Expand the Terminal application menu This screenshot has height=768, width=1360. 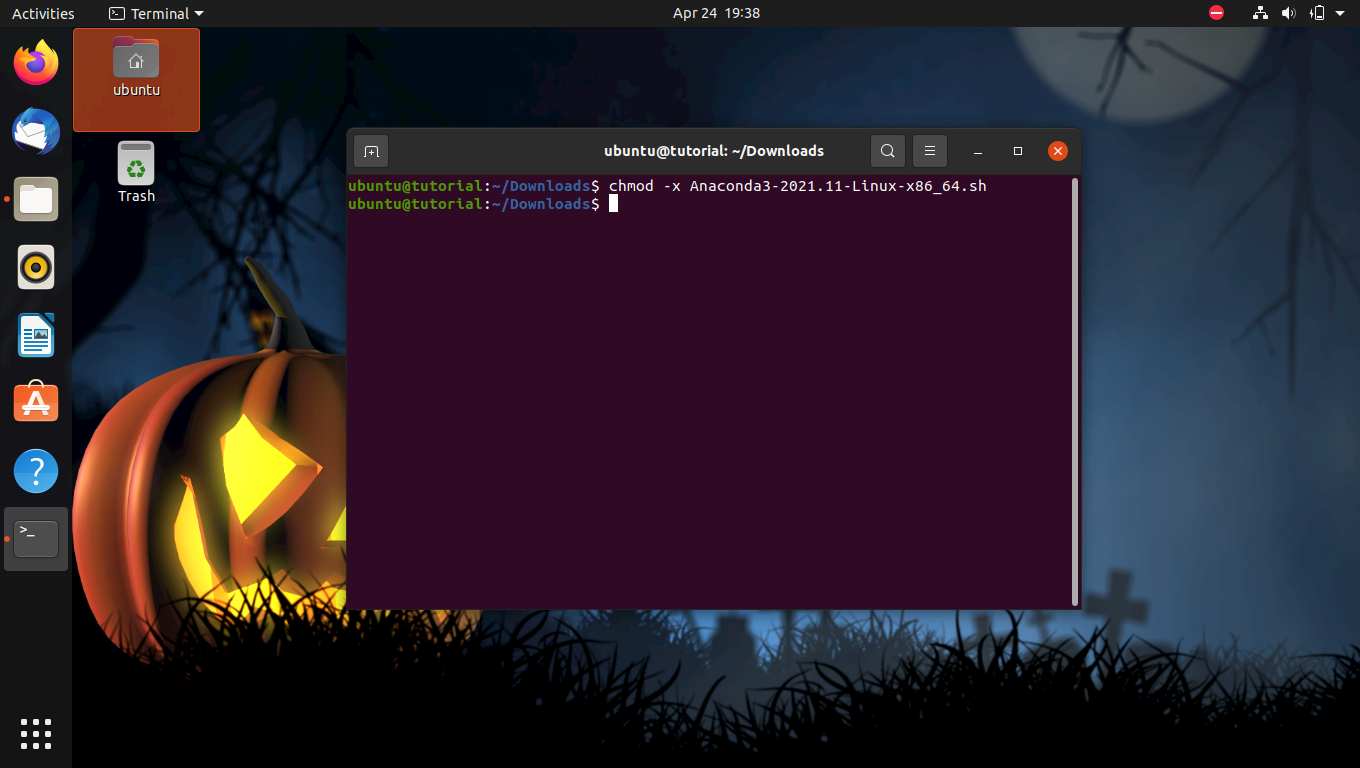point(155,13)
